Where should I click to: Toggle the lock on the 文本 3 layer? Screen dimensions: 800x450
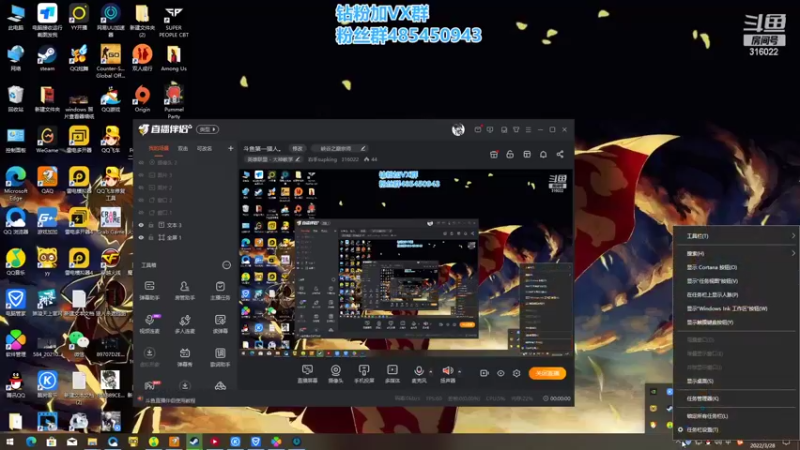pos(151,225)
